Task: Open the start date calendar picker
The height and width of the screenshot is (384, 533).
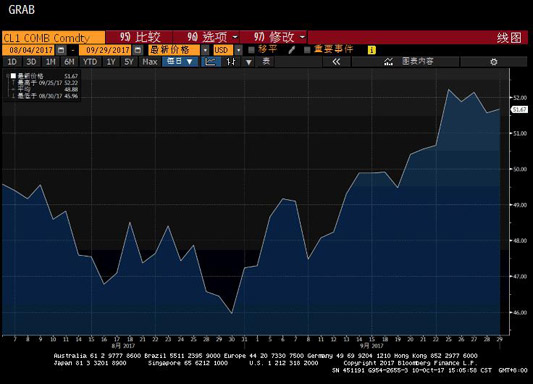Action: 61,50
